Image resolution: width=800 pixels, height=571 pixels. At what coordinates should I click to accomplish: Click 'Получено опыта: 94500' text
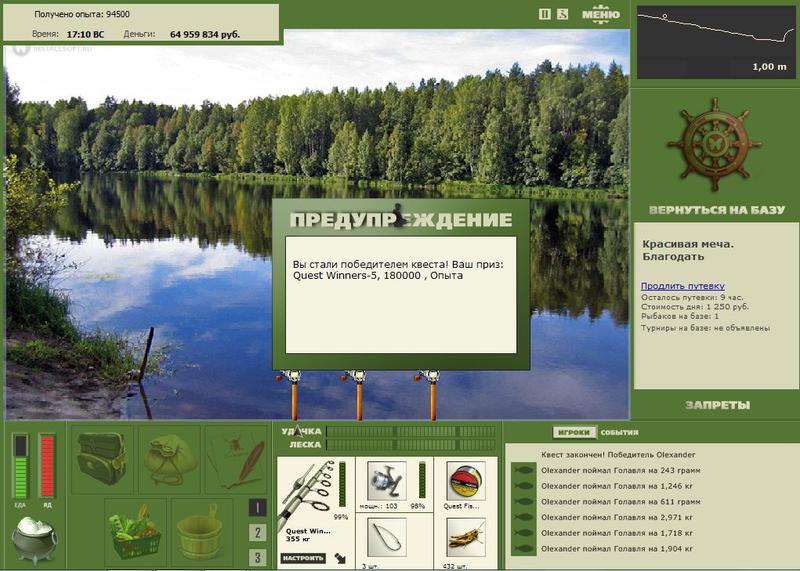click(x=82, y=14)
